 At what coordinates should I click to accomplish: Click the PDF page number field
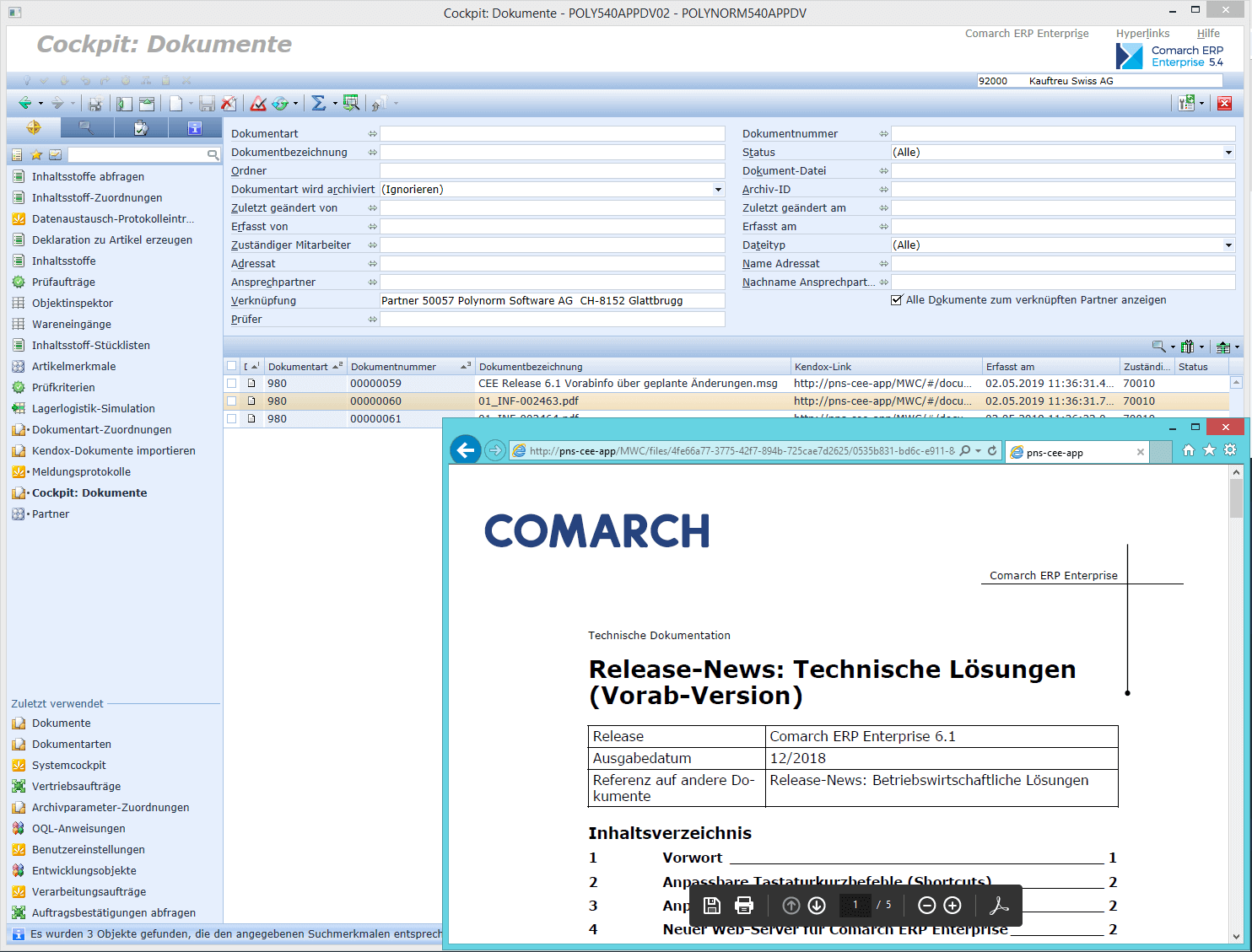[855, 905]
